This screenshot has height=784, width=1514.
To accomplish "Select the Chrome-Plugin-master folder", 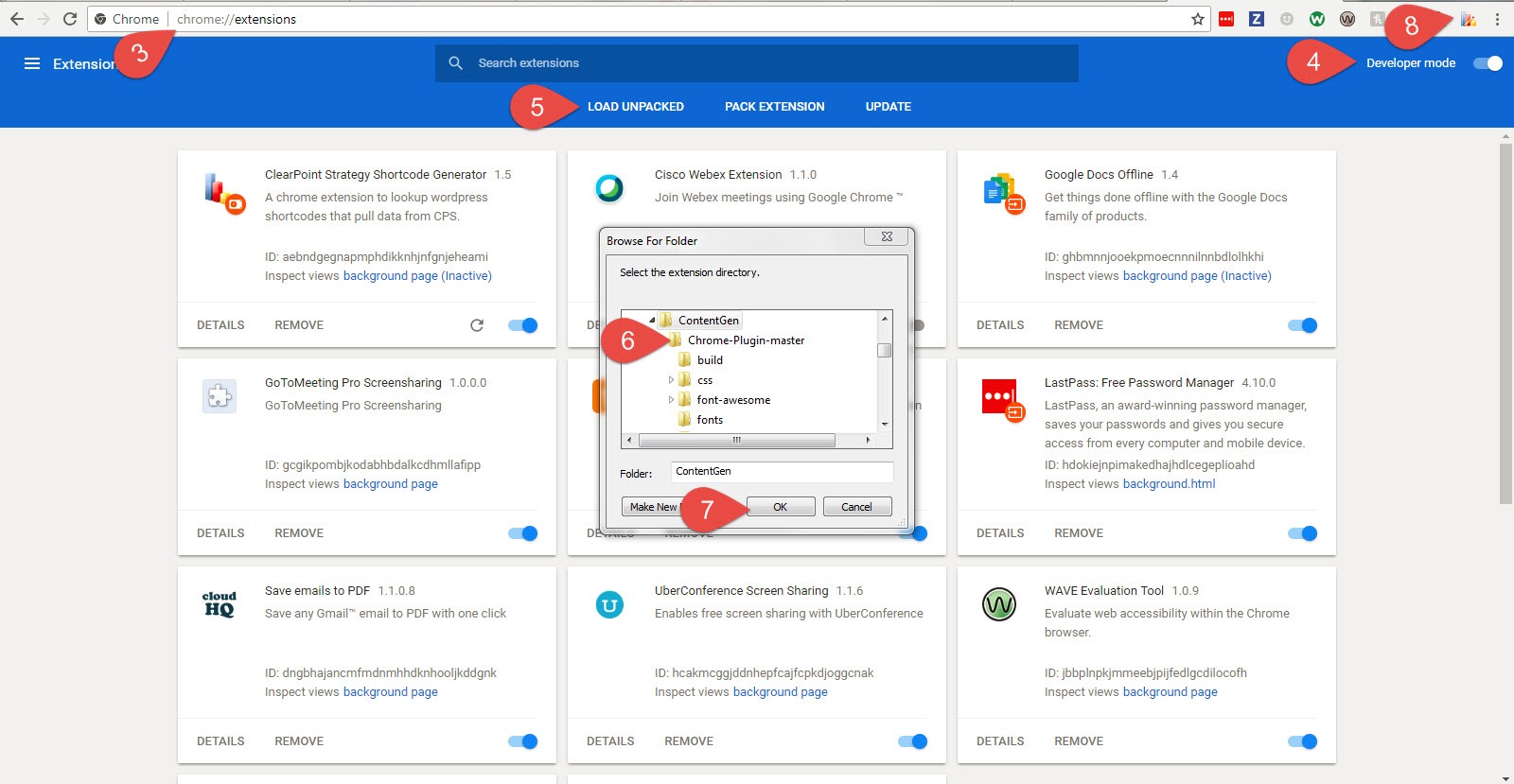I will pyautogui.click(x=746, y=340).
